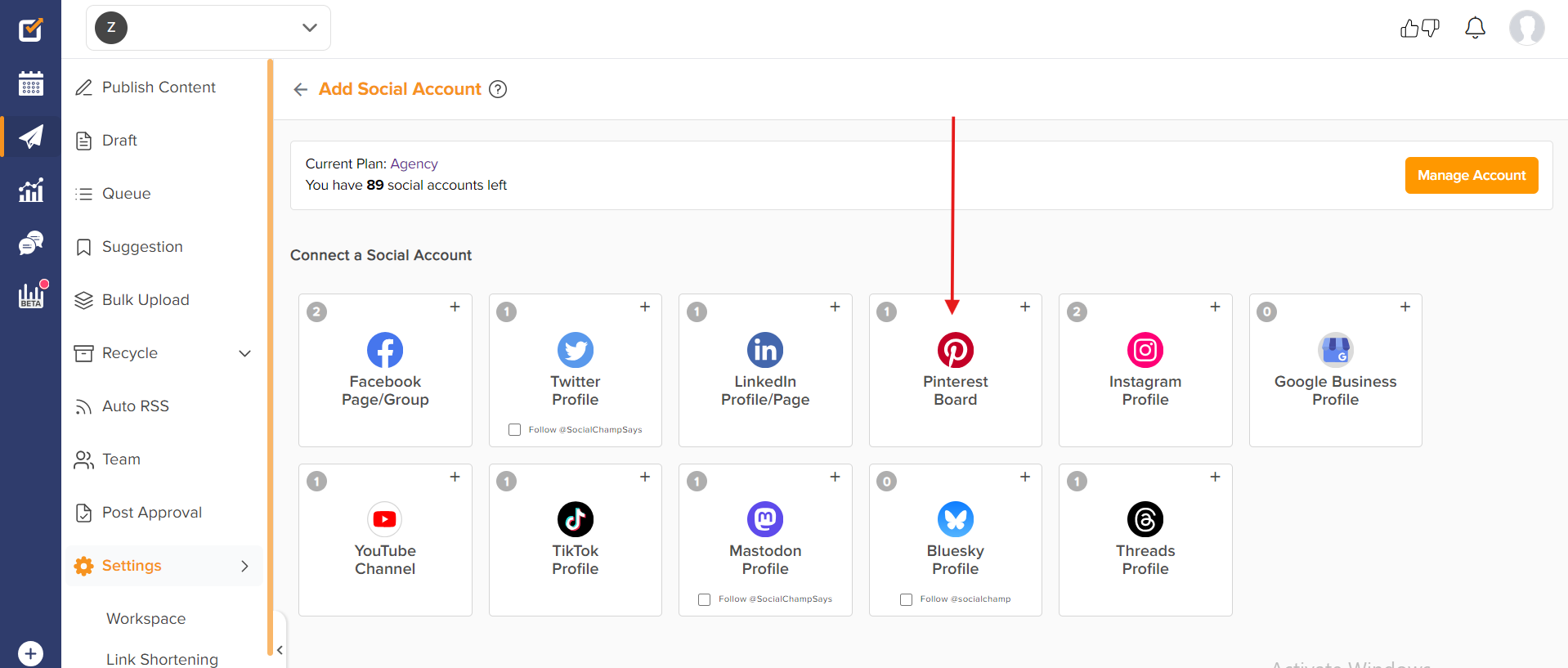This screenshot has height=668, width=1568.
Task: Click the Facebook card count badge 2
Action: coord(317,312)
